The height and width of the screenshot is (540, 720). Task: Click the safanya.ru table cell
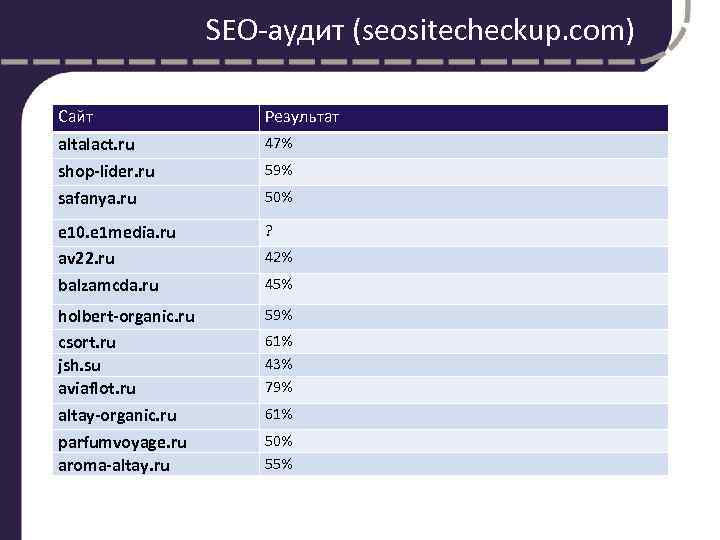coord(97,198)
